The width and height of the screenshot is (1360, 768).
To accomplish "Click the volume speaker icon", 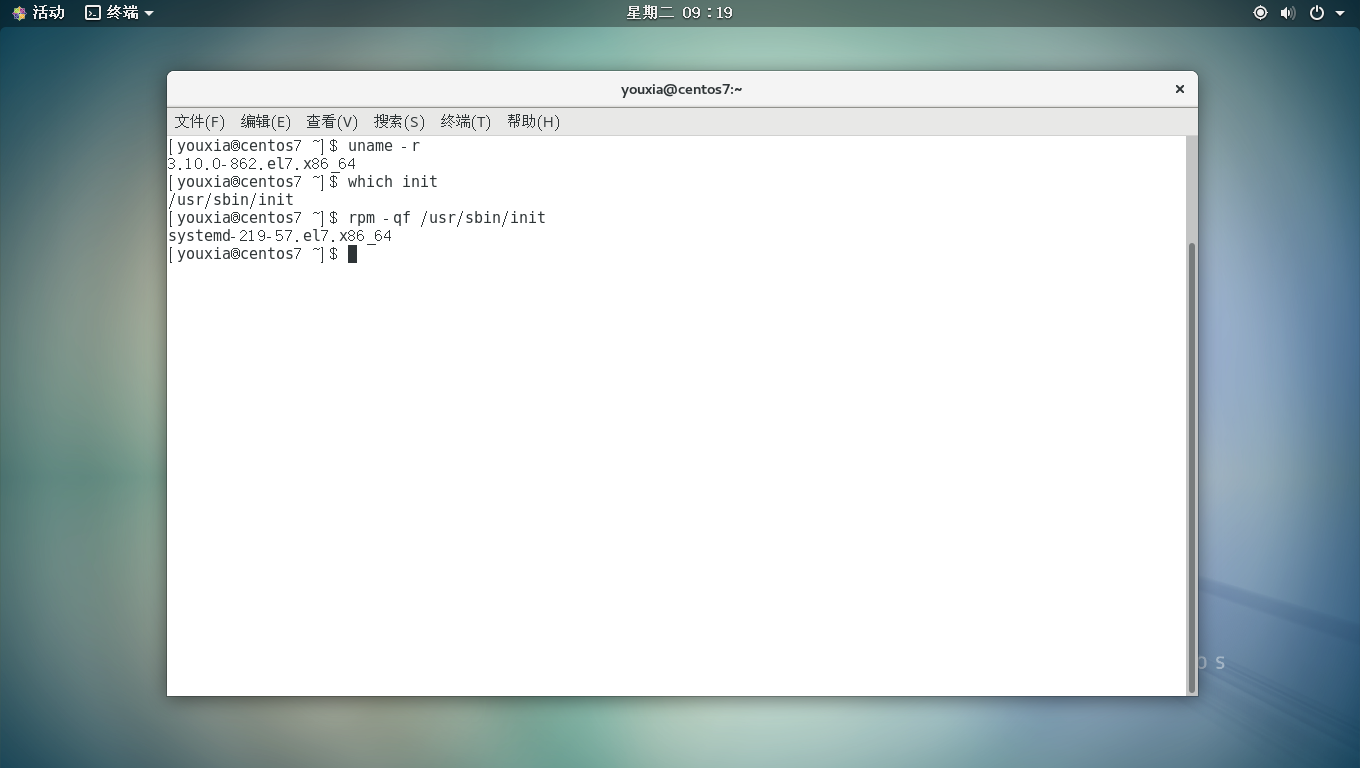I will click(1288, 13).
